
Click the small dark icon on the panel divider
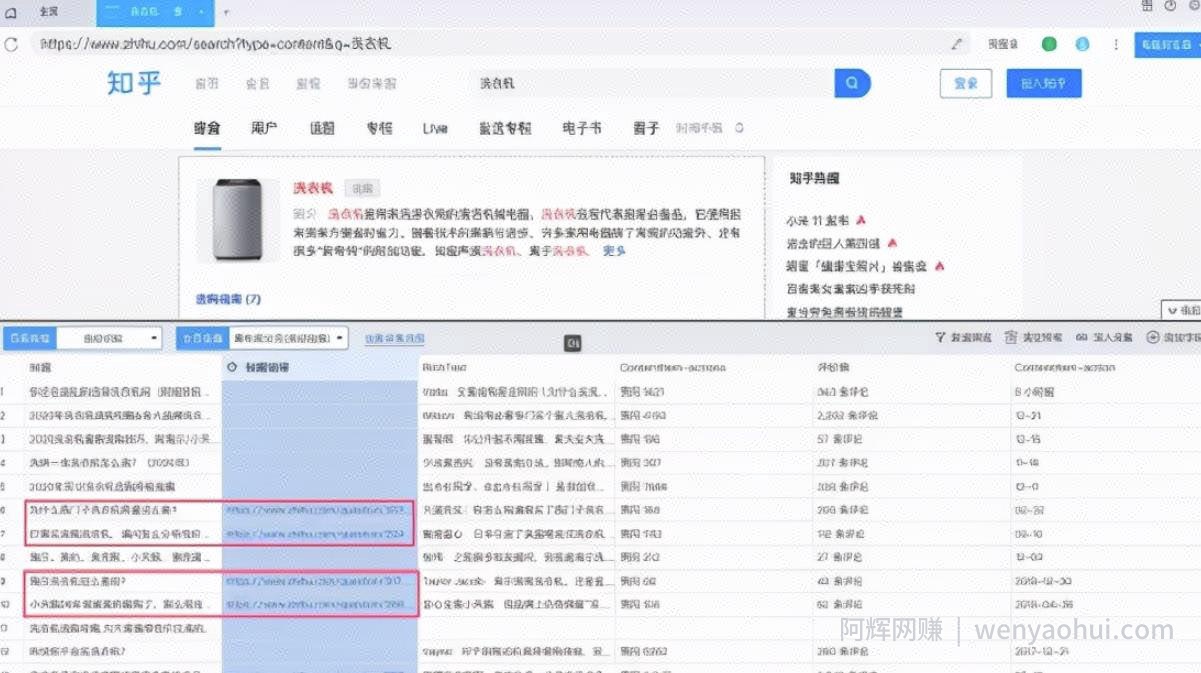coord(573,343)
